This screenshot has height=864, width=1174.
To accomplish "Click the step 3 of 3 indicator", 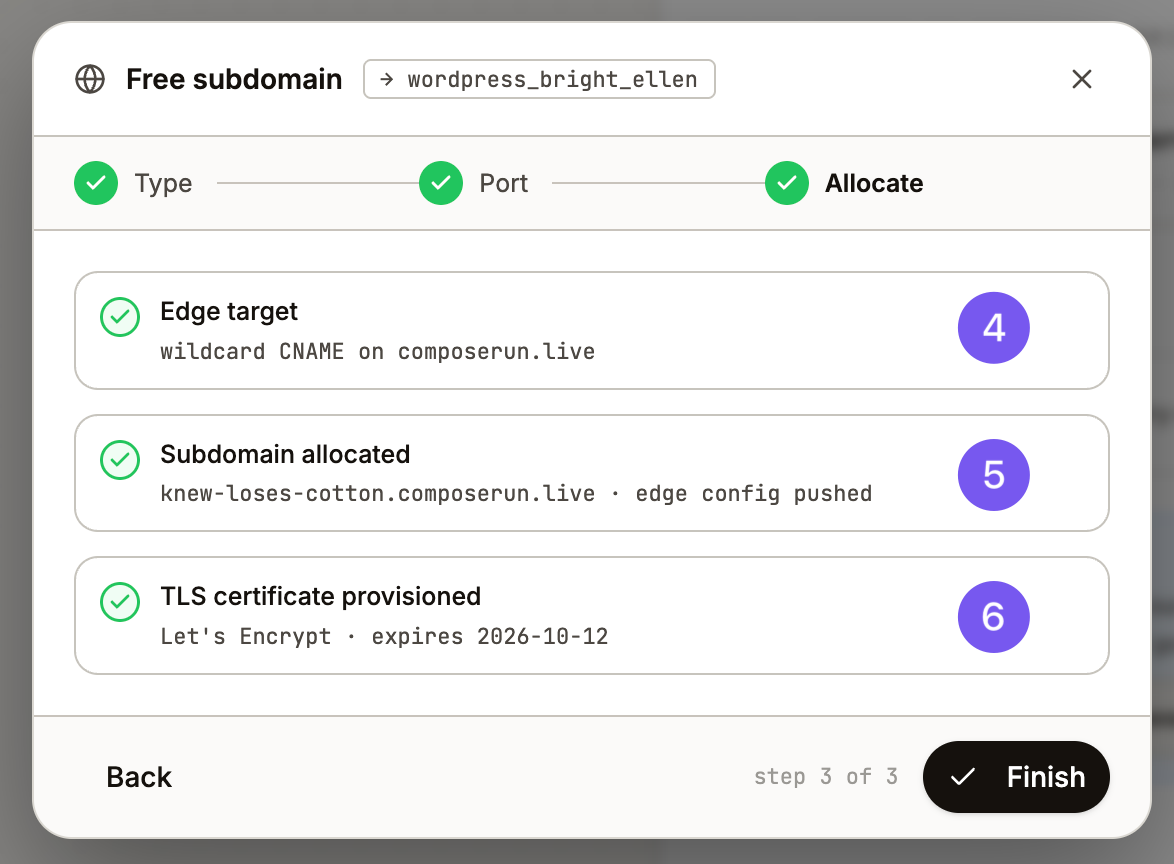I will coord(826,777).
